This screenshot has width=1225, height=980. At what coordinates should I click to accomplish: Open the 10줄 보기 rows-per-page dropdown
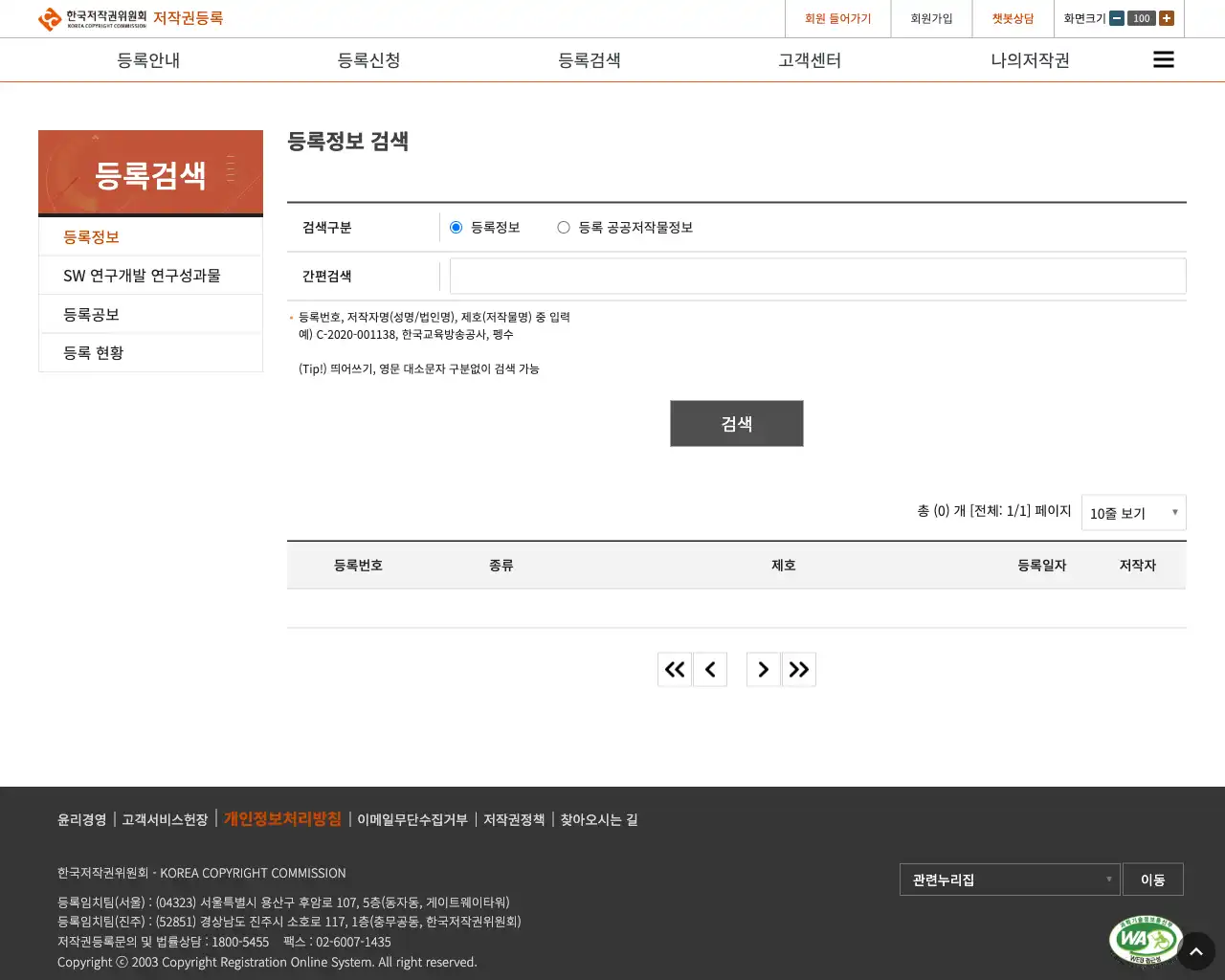tap(1133, 512)
